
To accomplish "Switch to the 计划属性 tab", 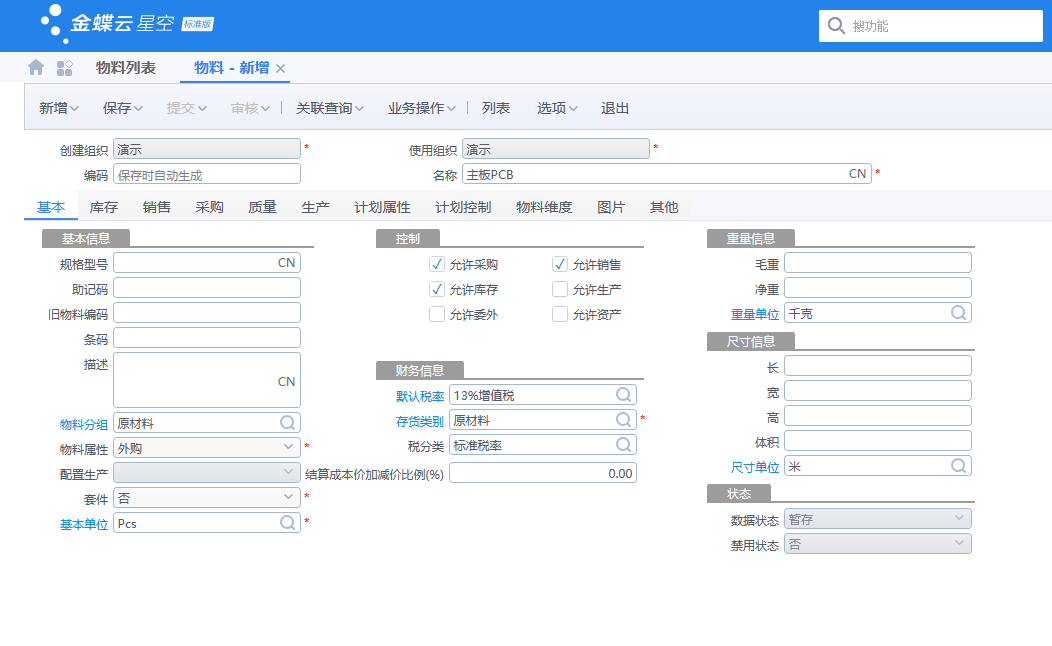I will click(382, 207).
